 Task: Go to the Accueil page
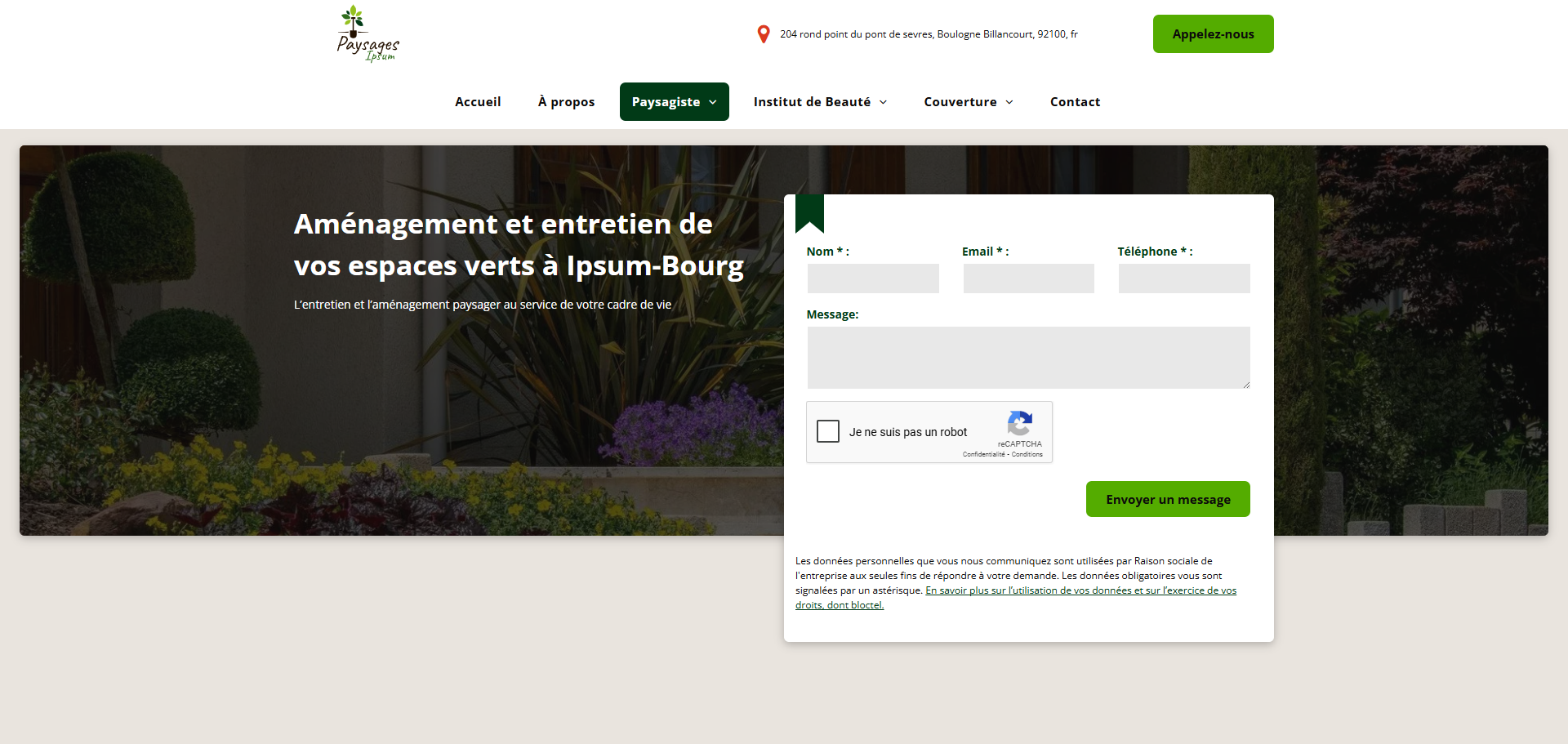(x=478, y=102)
